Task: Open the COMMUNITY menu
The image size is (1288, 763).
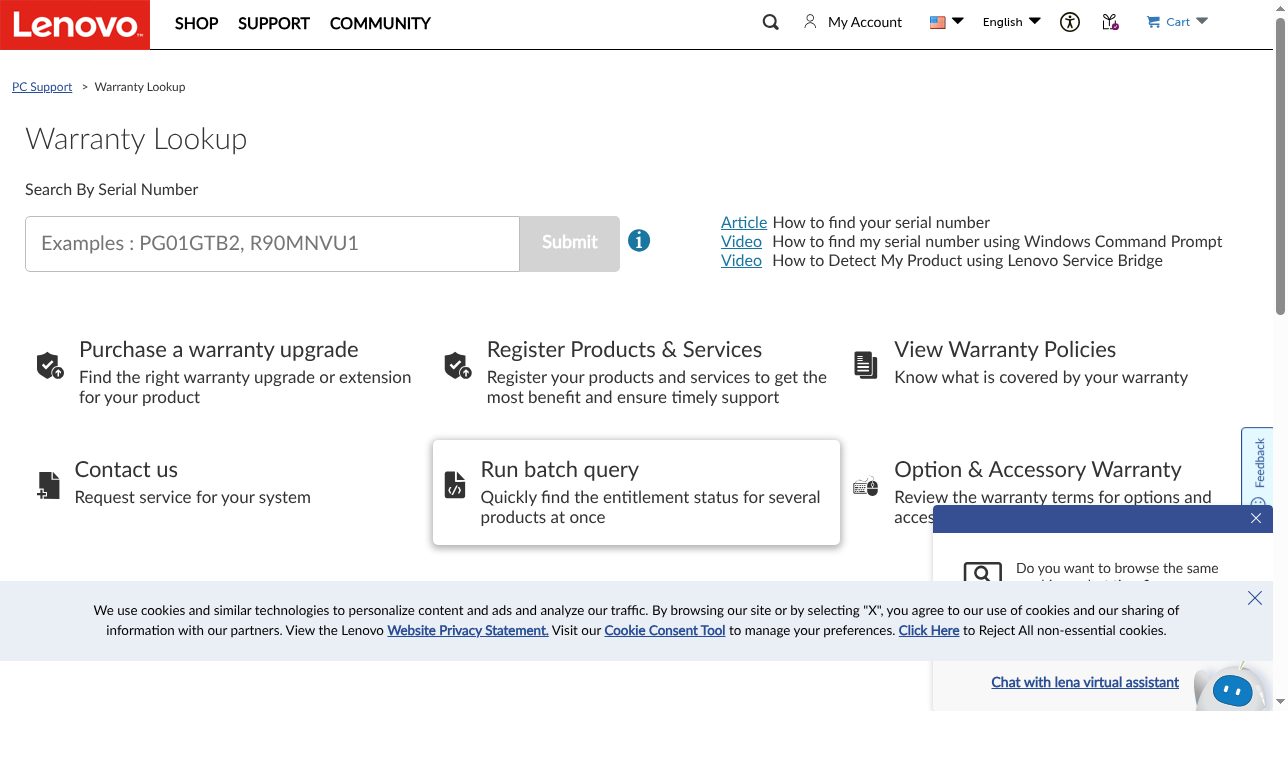Action: coord(380,23)
